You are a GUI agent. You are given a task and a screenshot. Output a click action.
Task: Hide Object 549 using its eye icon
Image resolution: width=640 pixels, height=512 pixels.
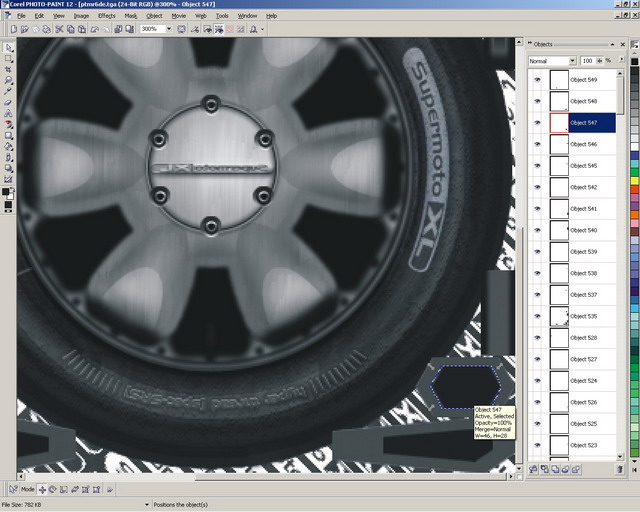(537, 79)
